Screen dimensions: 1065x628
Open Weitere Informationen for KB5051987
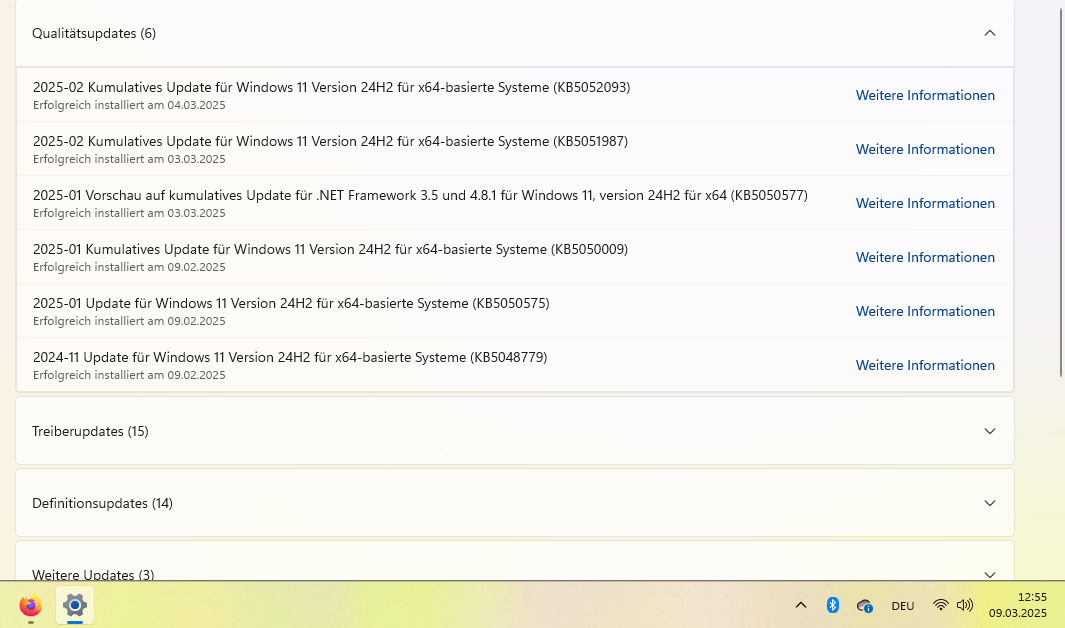[925, 149]
